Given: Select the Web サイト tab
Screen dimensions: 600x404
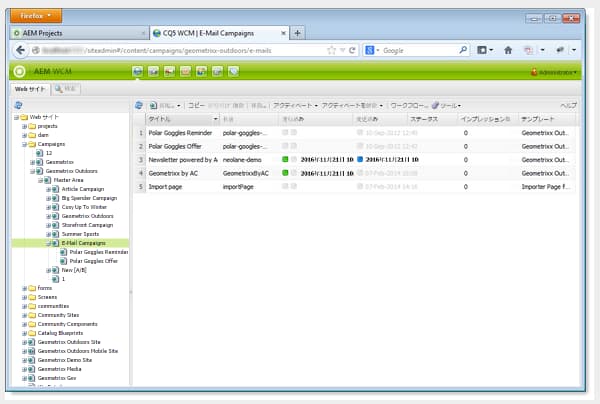Looking at the screenshot, I should [30, 89].
